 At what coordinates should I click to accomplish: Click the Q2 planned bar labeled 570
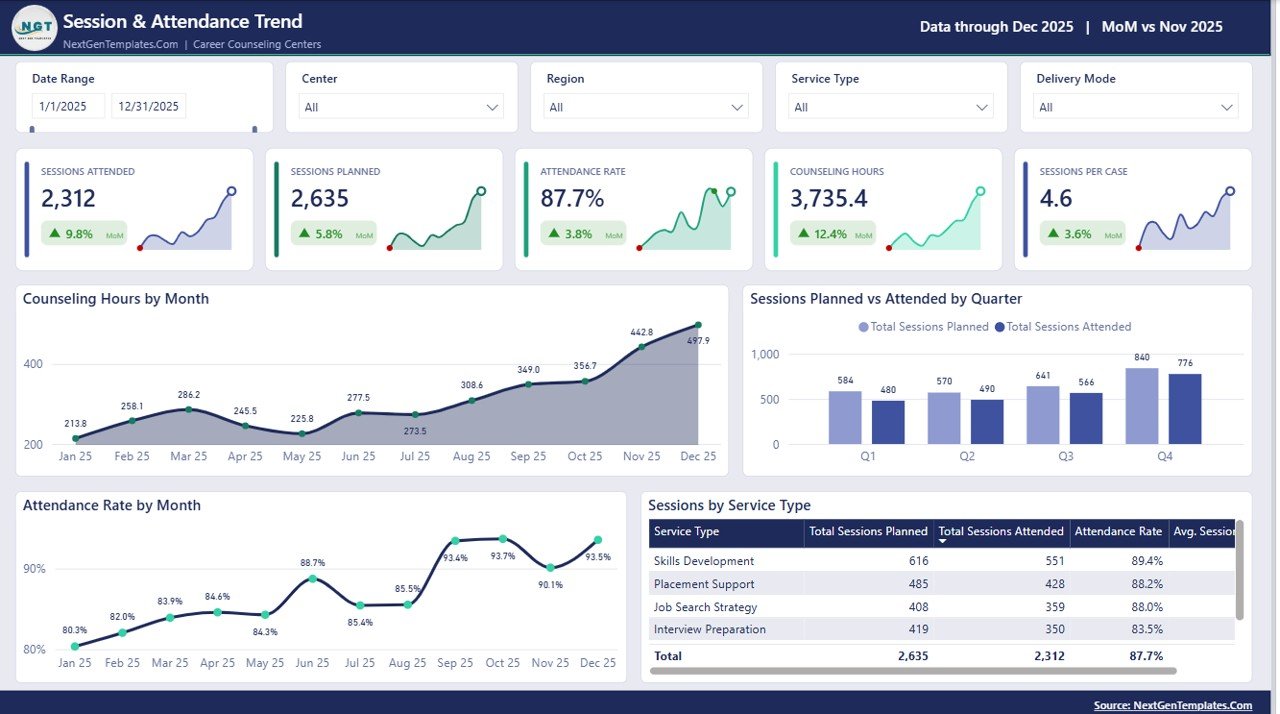944,418
